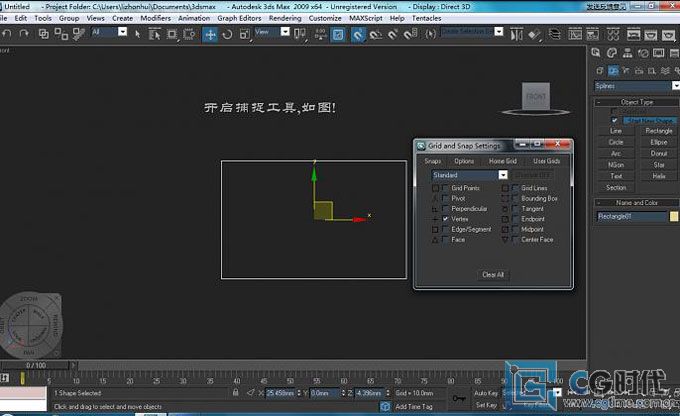
Task: Open Select by Name tool
Action: point(154,34)
